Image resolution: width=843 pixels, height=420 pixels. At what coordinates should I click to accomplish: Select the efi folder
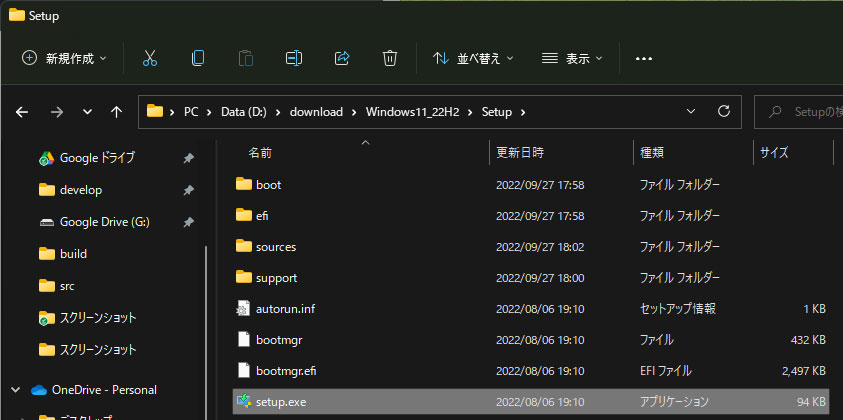point(530,216)
